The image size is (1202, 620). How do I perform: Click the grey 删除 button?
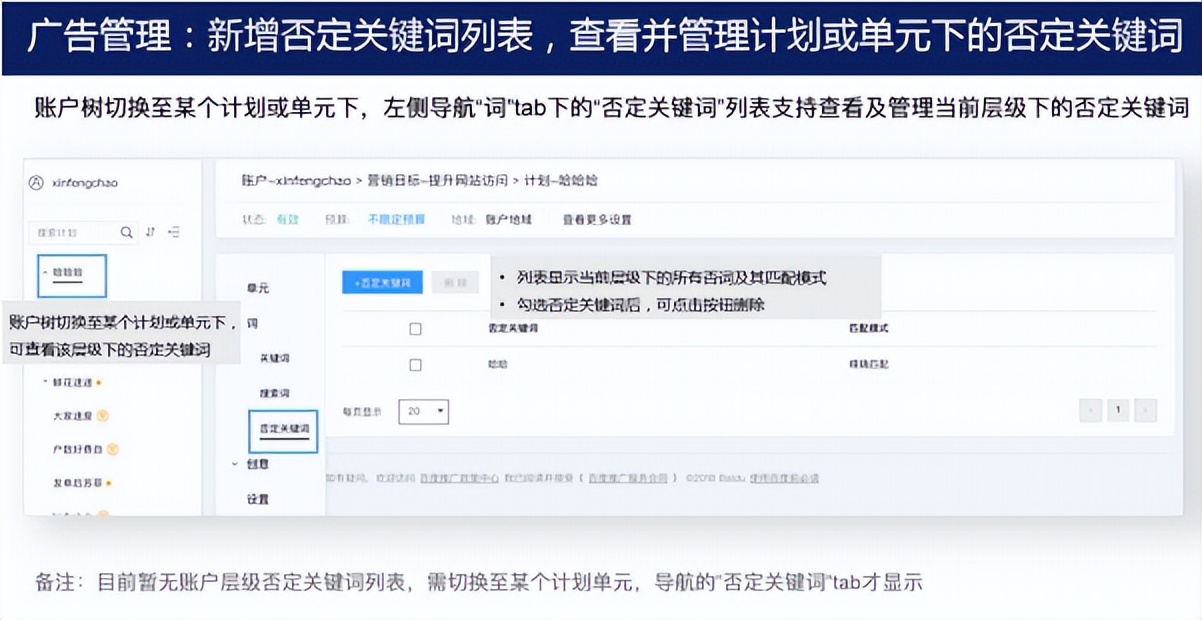[x=454, y=283]
